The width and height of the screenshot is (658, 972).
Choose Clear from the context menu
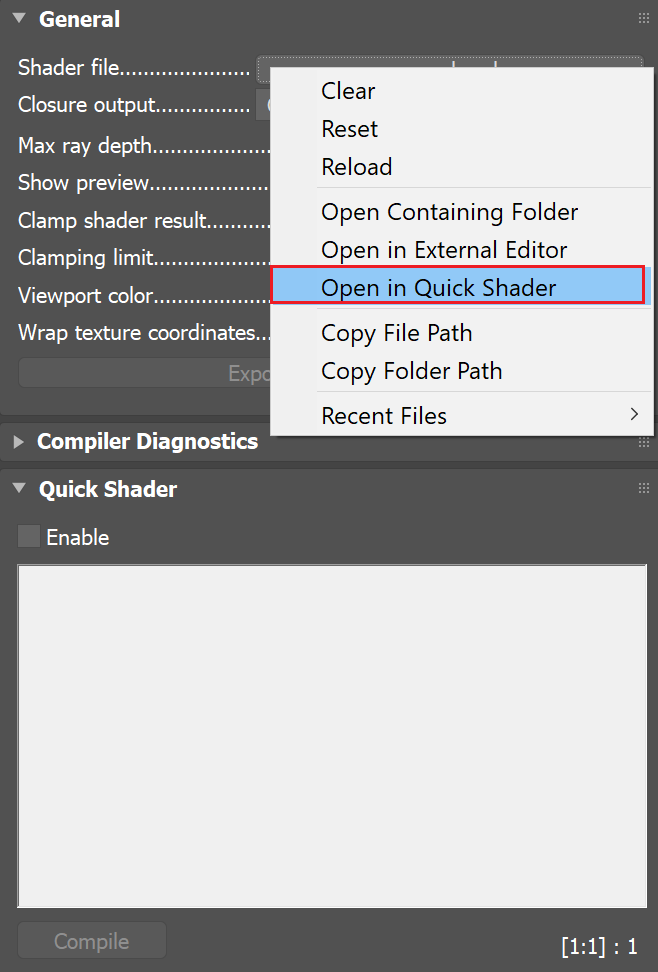(x=348, y=91)
